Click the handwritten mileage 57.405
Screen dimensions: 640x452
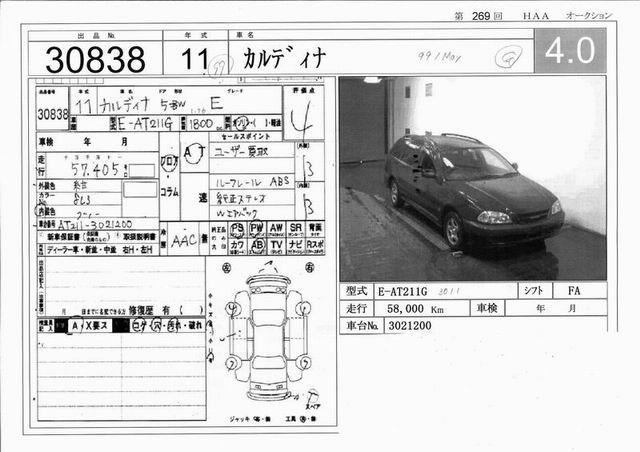tap(96, 169)
